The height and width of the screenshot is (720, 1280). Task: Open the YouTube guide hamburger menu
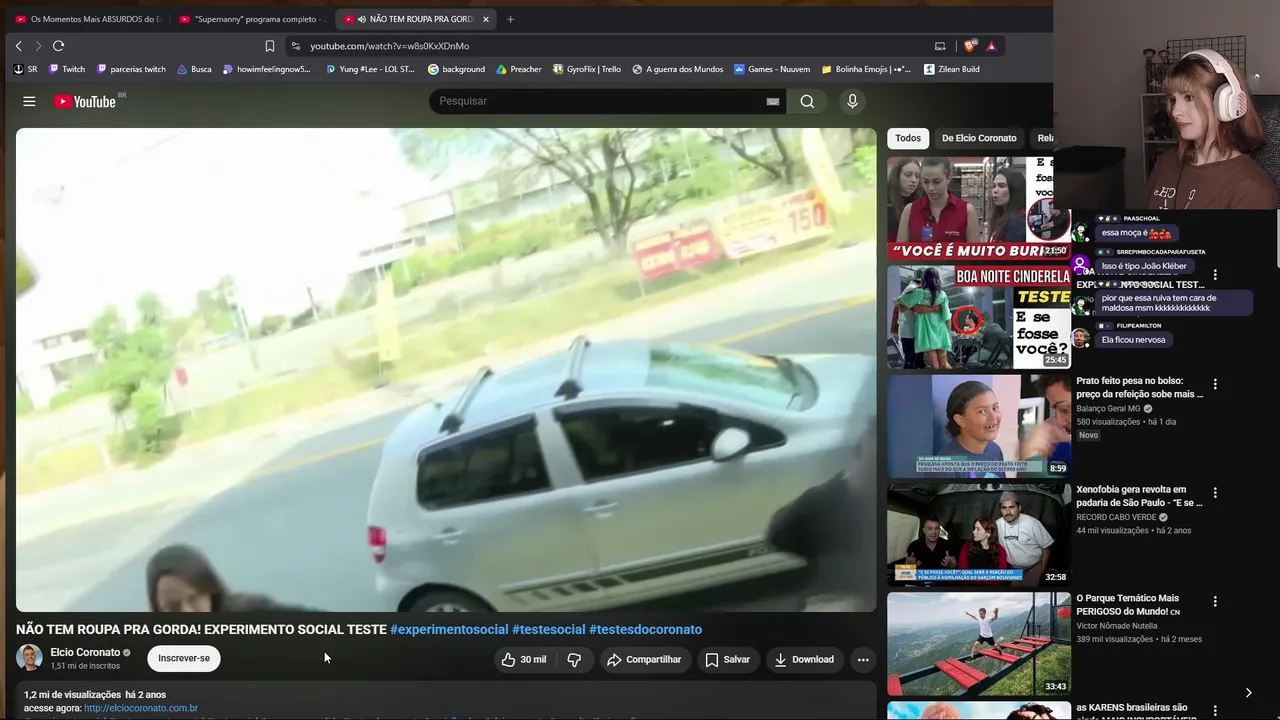pos(29,101)
